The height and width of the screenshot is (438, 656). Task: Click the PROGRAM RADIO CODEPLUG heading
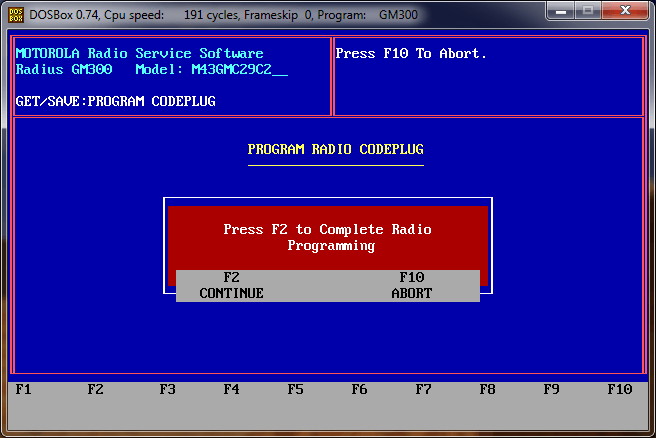[x=335, y=149]
